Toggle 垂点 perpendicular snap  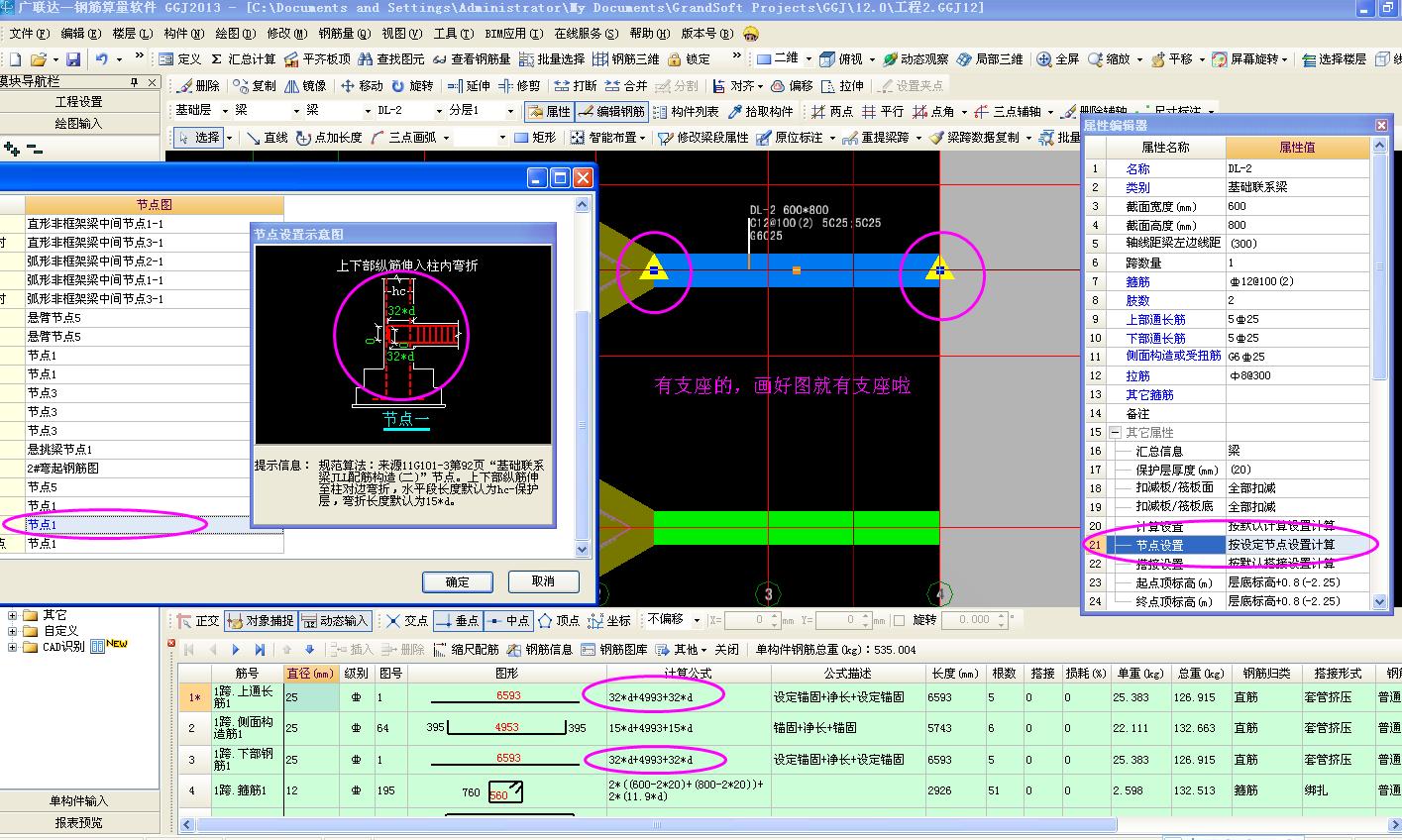[457, 621]
